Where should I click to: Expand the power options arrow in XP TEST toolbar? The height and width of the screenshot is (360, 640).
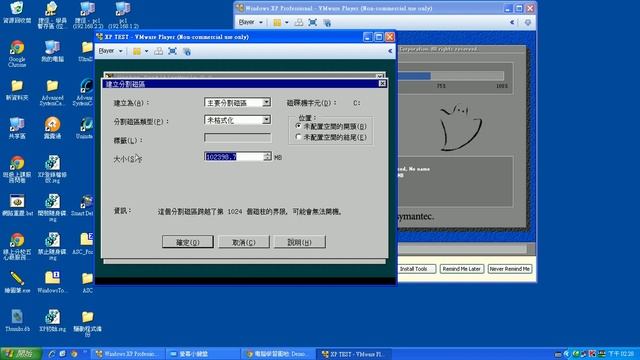[x=147, y=51]
